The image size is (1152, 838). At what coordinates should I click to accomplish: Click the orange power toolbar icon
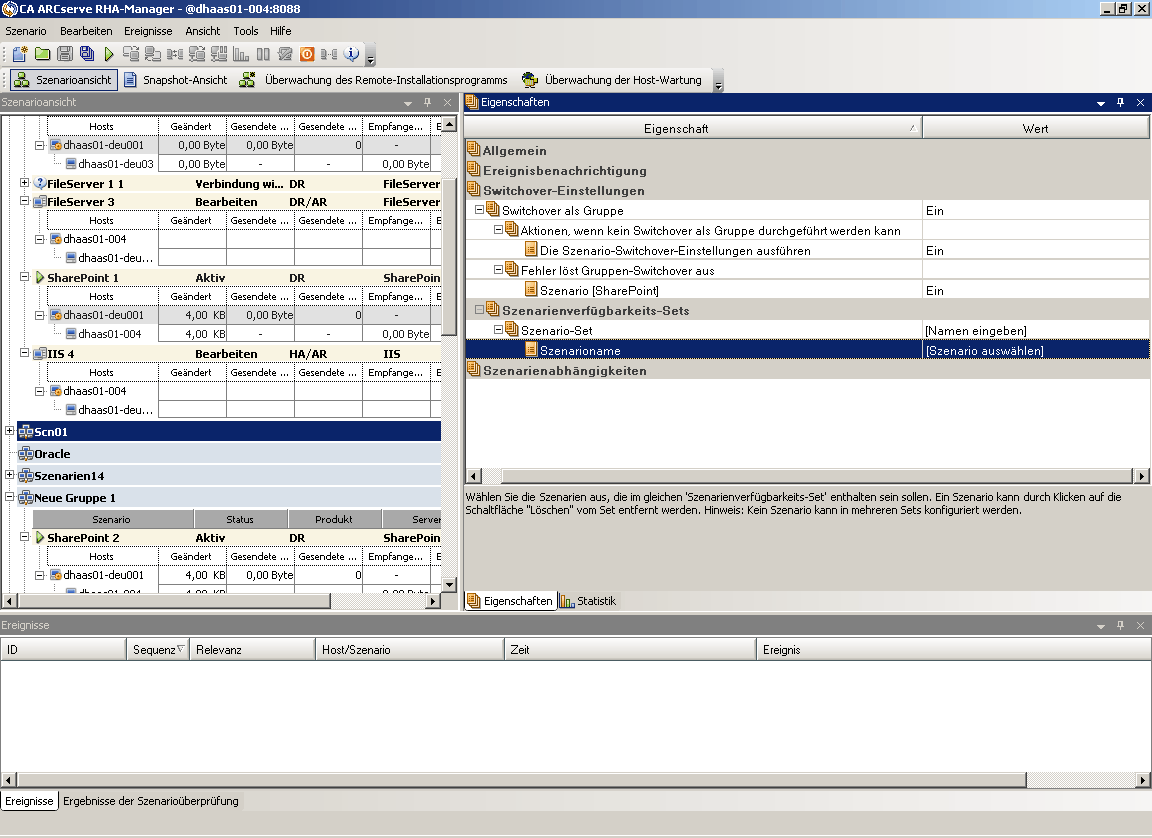point(308,54)
